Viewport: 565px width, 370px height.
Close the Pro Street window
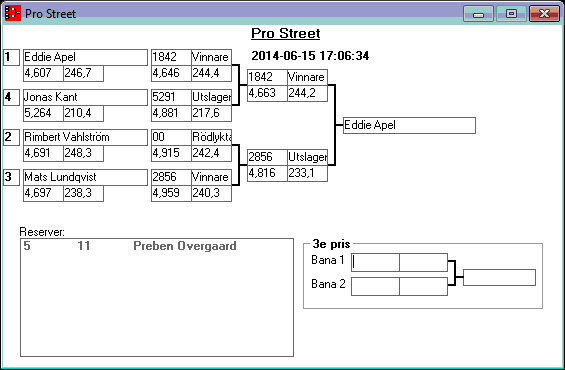click(544, 14)
